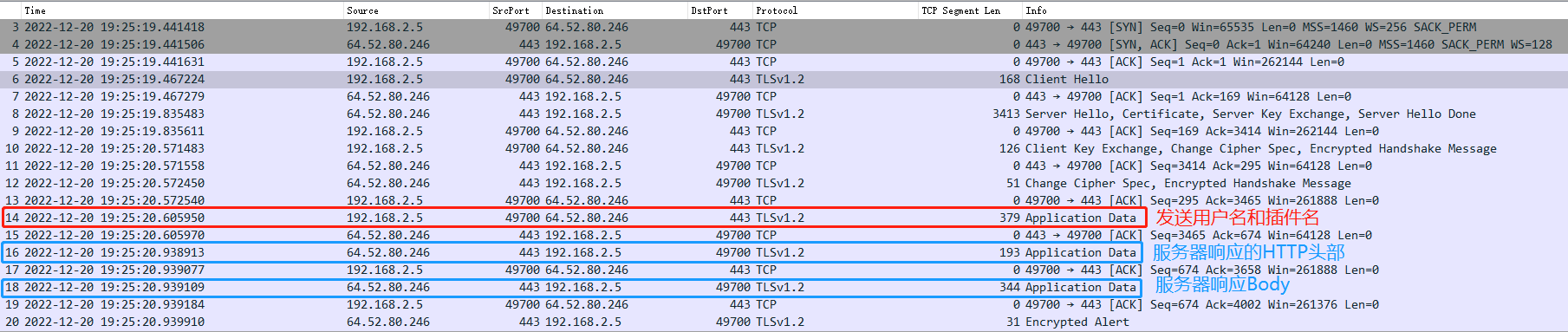Click the SrcPort column header

tap(511, 10)
